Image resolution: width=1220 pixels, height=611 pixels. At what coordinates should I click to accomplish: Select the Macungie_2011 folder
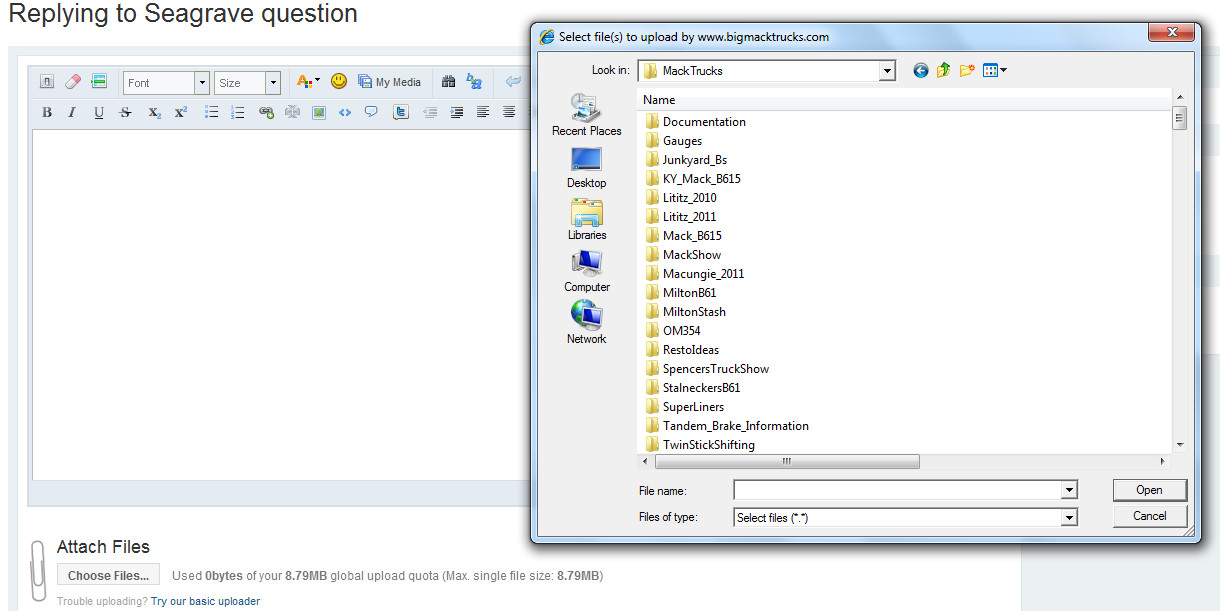pyautogui.click(x=694, y=274)
